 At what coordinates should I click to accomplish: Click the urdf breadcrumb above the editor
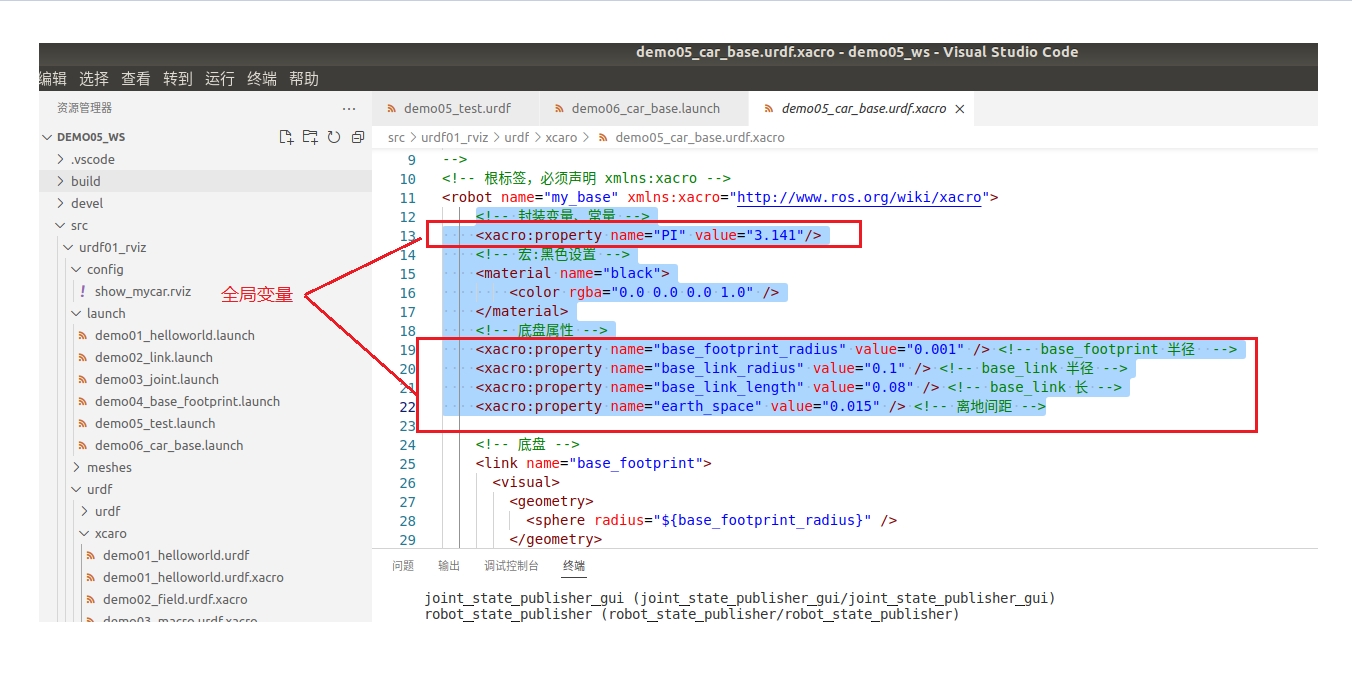tap(518, 137)
